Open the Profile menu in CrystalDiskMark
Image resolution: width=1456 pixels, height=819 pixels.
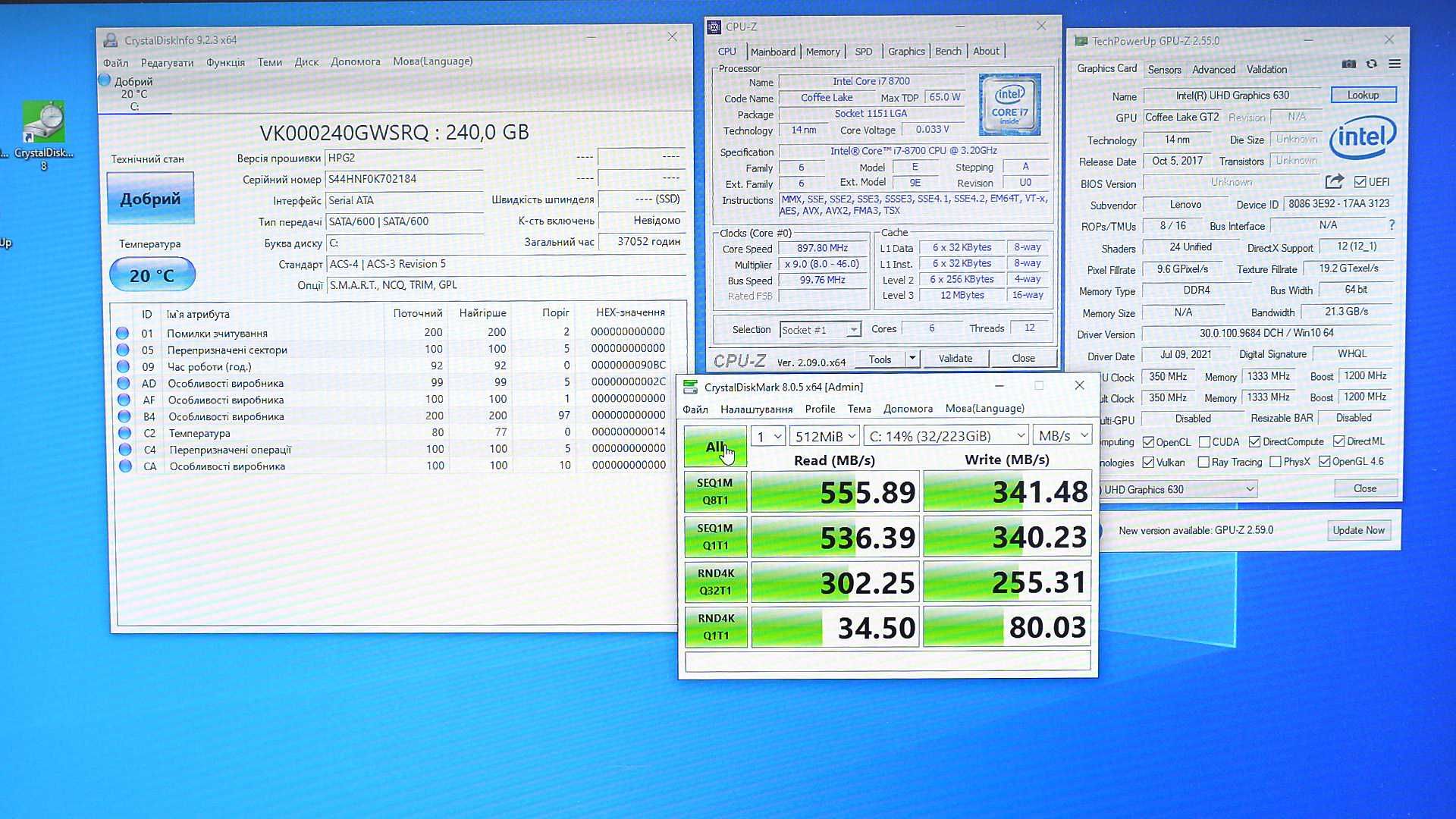820,409
